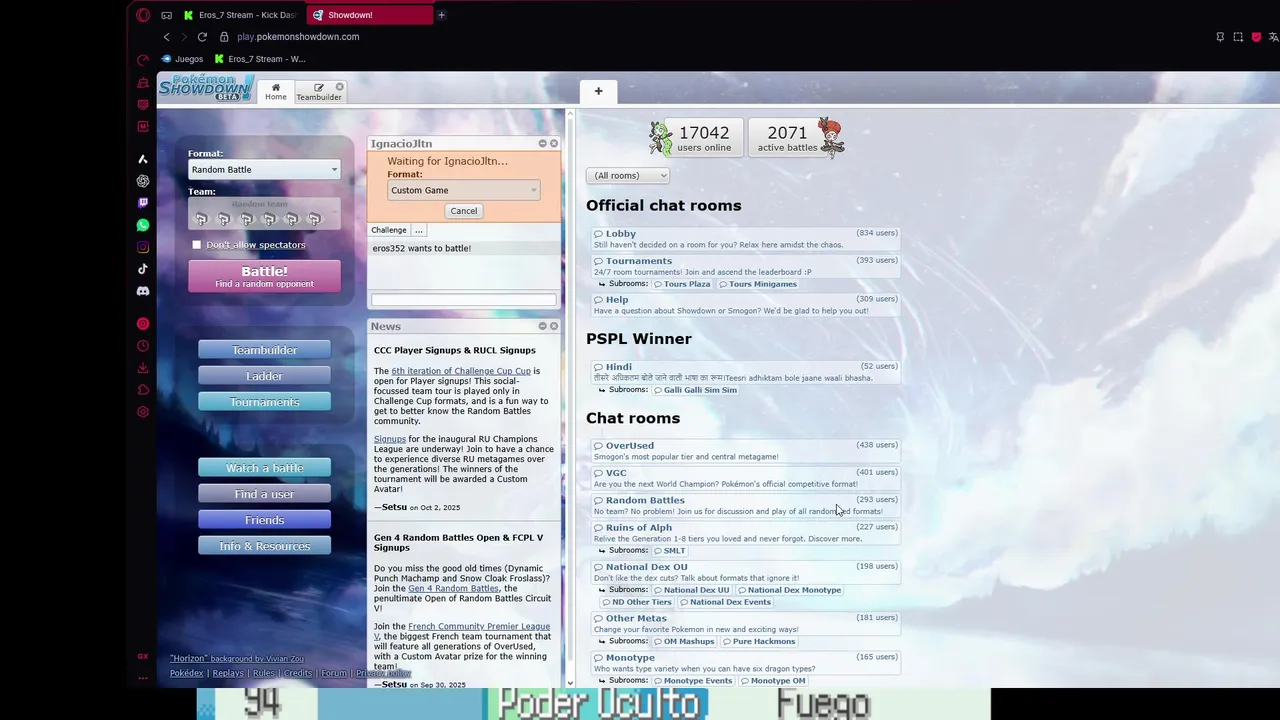Click the site padlock security icon
The image size is (1280, 720).
pos(224,37)
